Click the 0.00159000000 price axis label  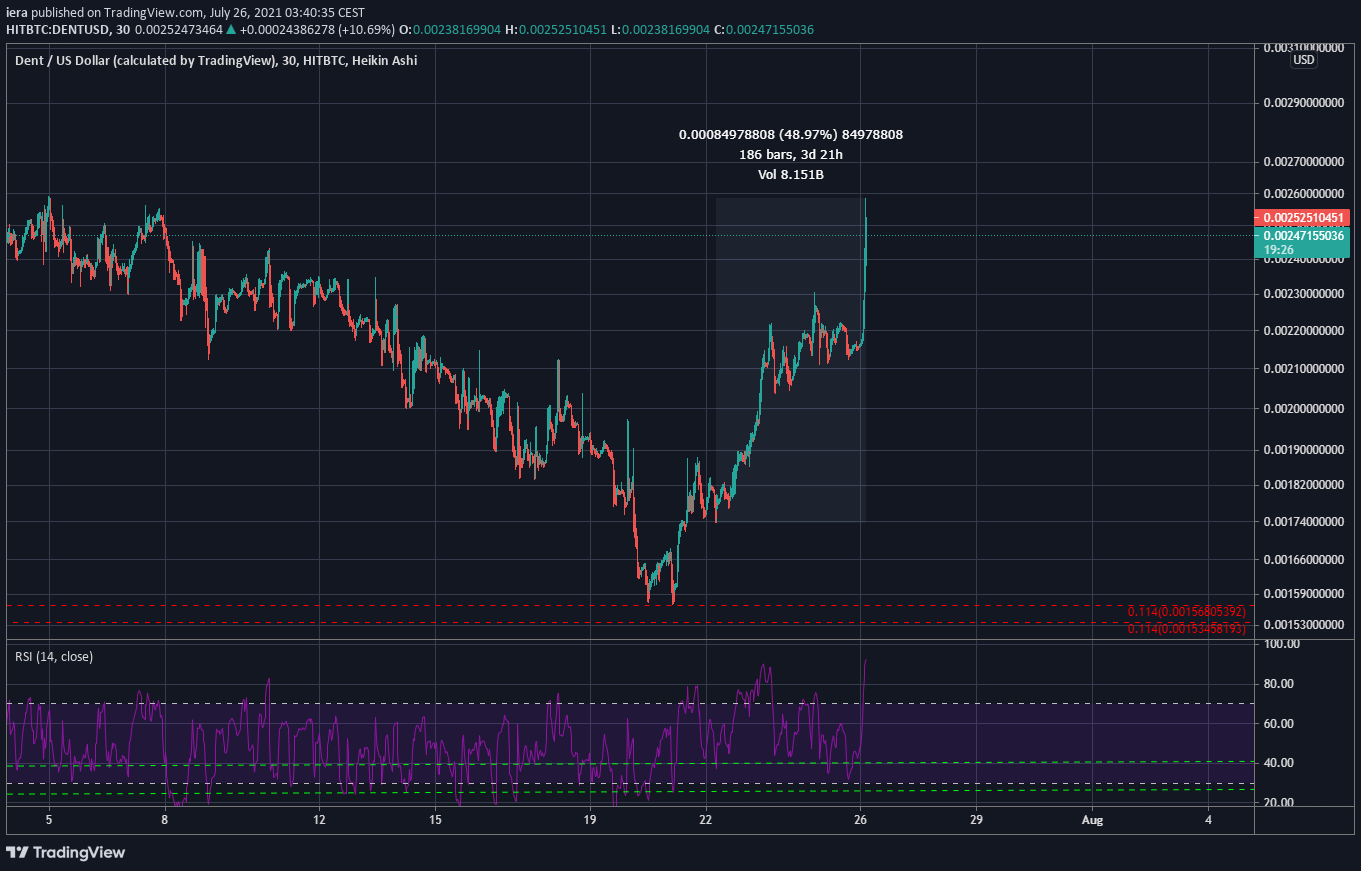point(1304,594)
